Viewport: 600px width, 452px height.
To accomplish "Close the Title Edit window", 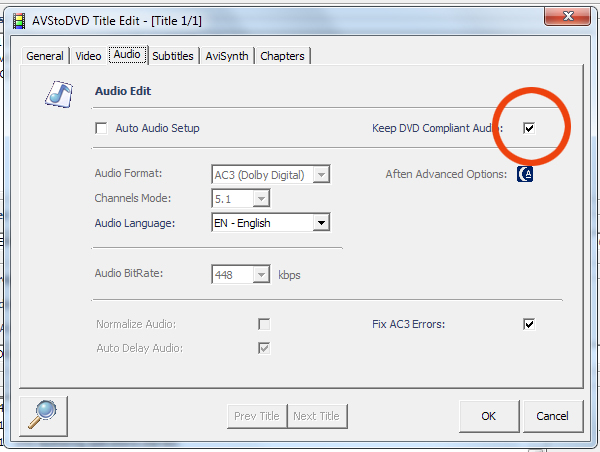I will tap(568, 16).
